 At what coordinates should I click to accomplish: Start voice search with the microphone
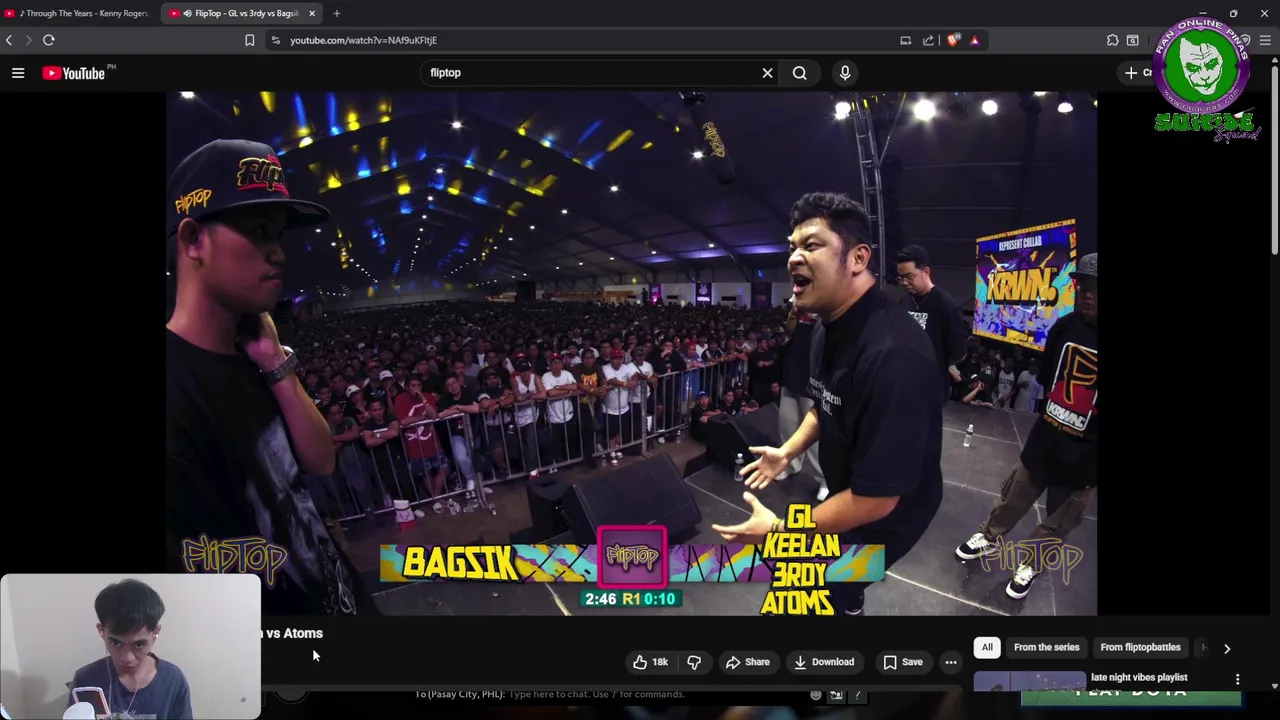845,73
